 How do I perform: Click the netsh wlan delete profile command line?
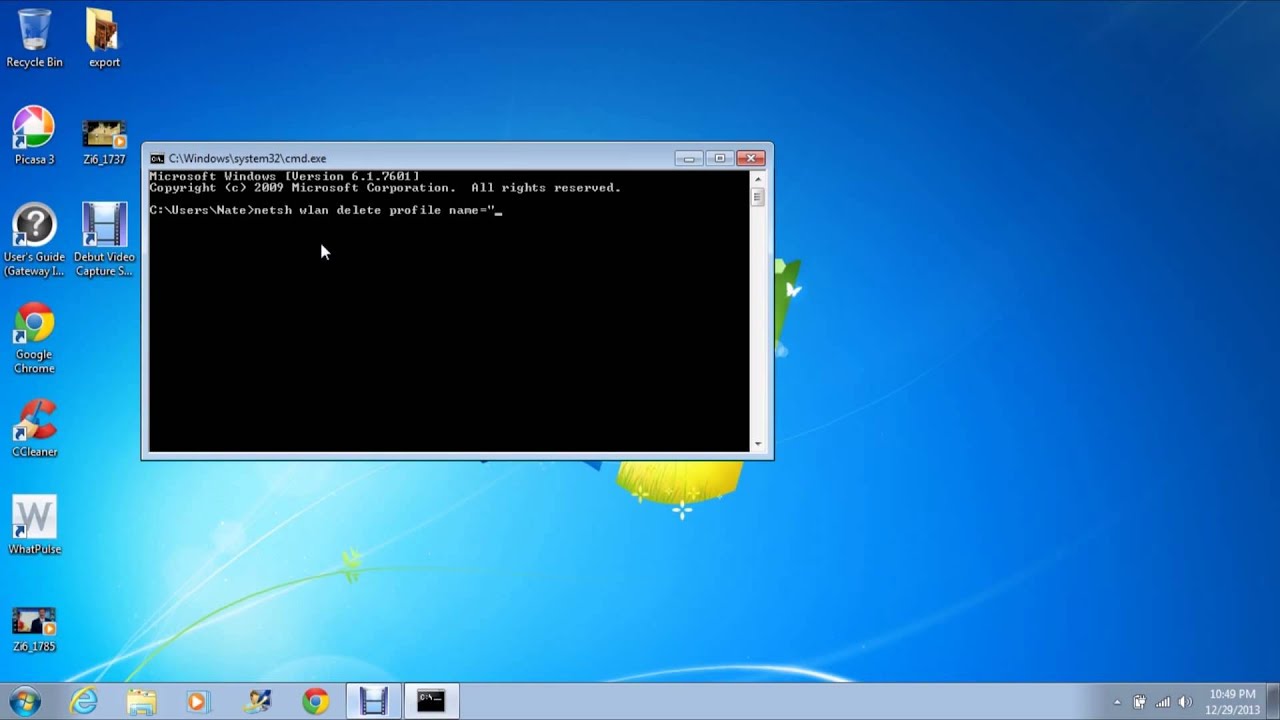point(325,210)
